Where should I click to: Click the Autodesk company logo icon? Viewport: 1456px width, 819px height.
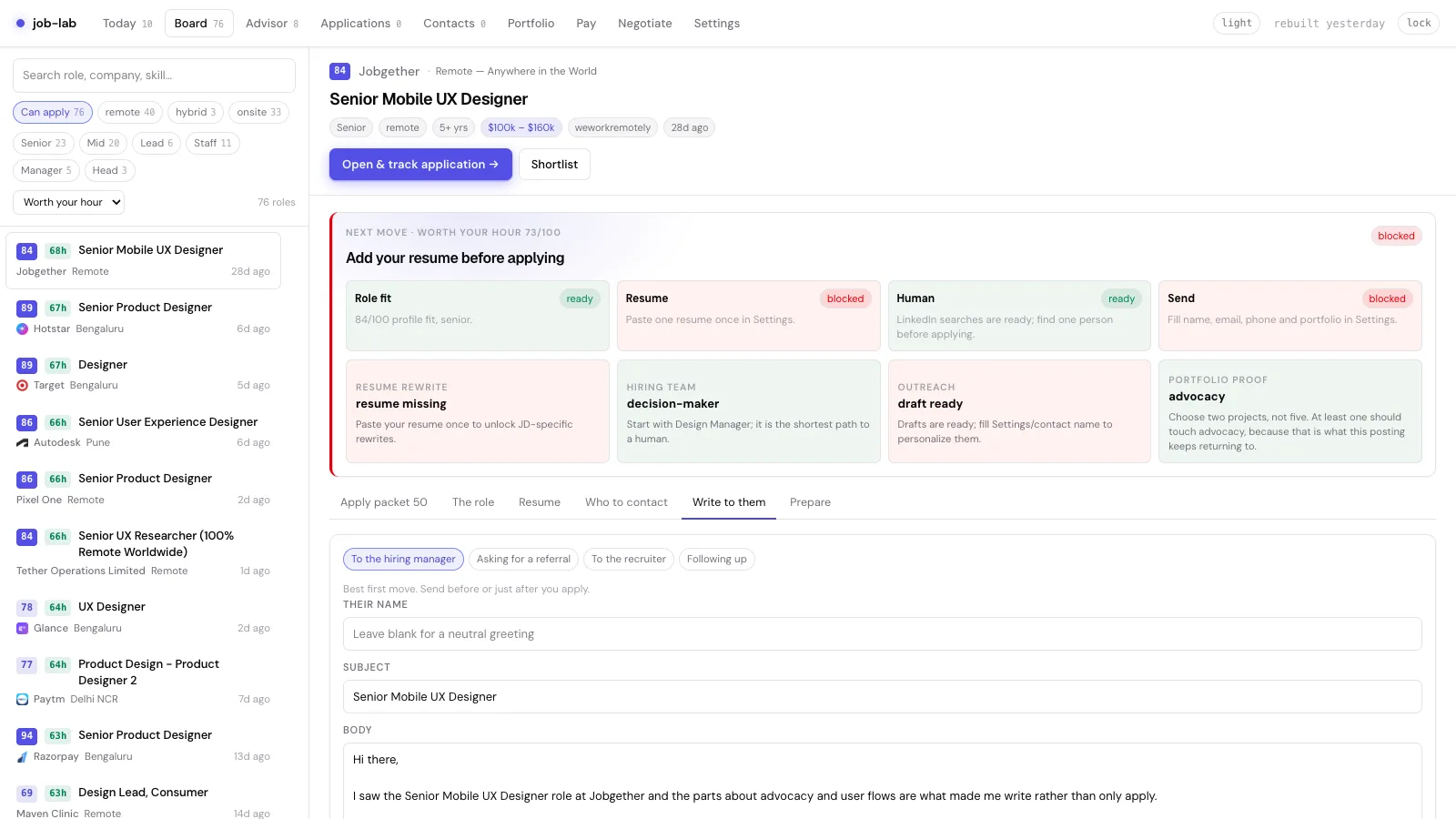coord(23,443)
